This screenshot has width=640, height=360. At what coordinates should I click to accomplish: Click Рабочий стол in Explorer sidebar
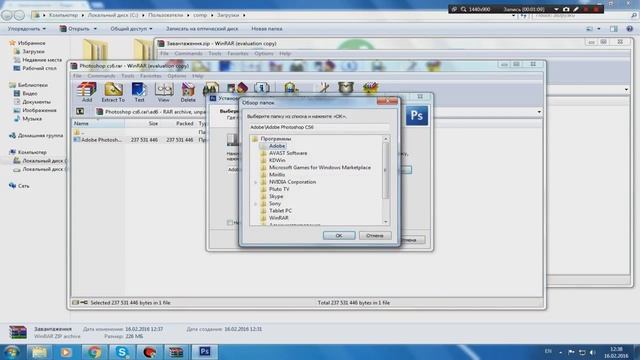coord(39,68)
